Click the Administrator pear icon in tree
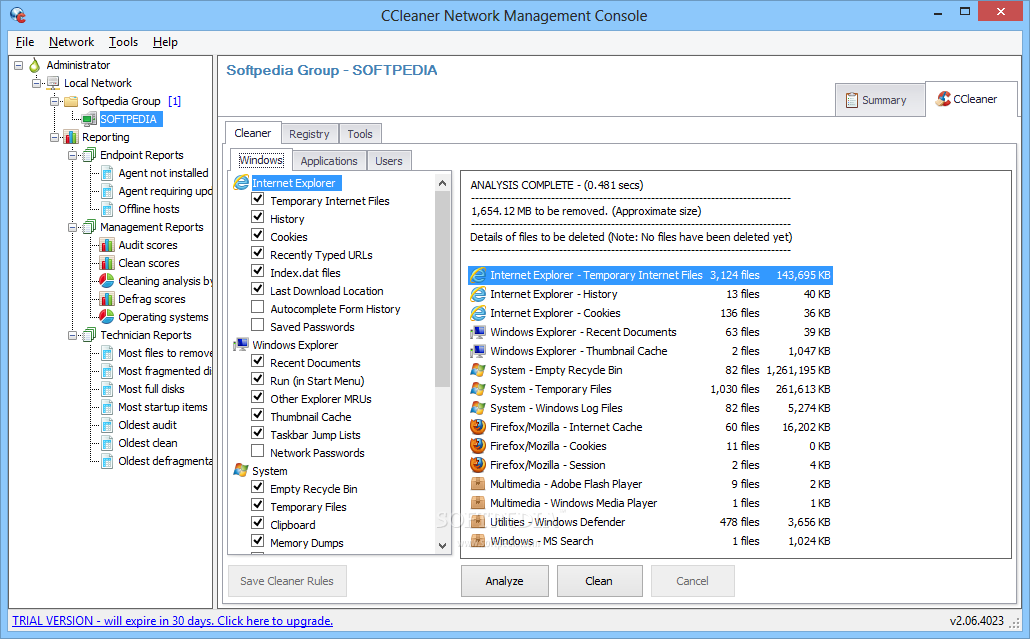Viewport: 1030px width, 639px height. coord(35,65)
